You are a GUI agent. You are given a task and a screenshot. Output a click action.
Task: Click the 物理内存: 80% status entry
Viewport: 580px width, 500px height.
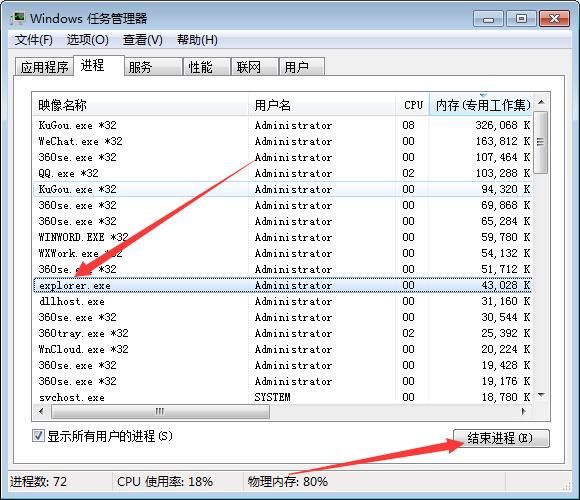click(x=287, y=482)
